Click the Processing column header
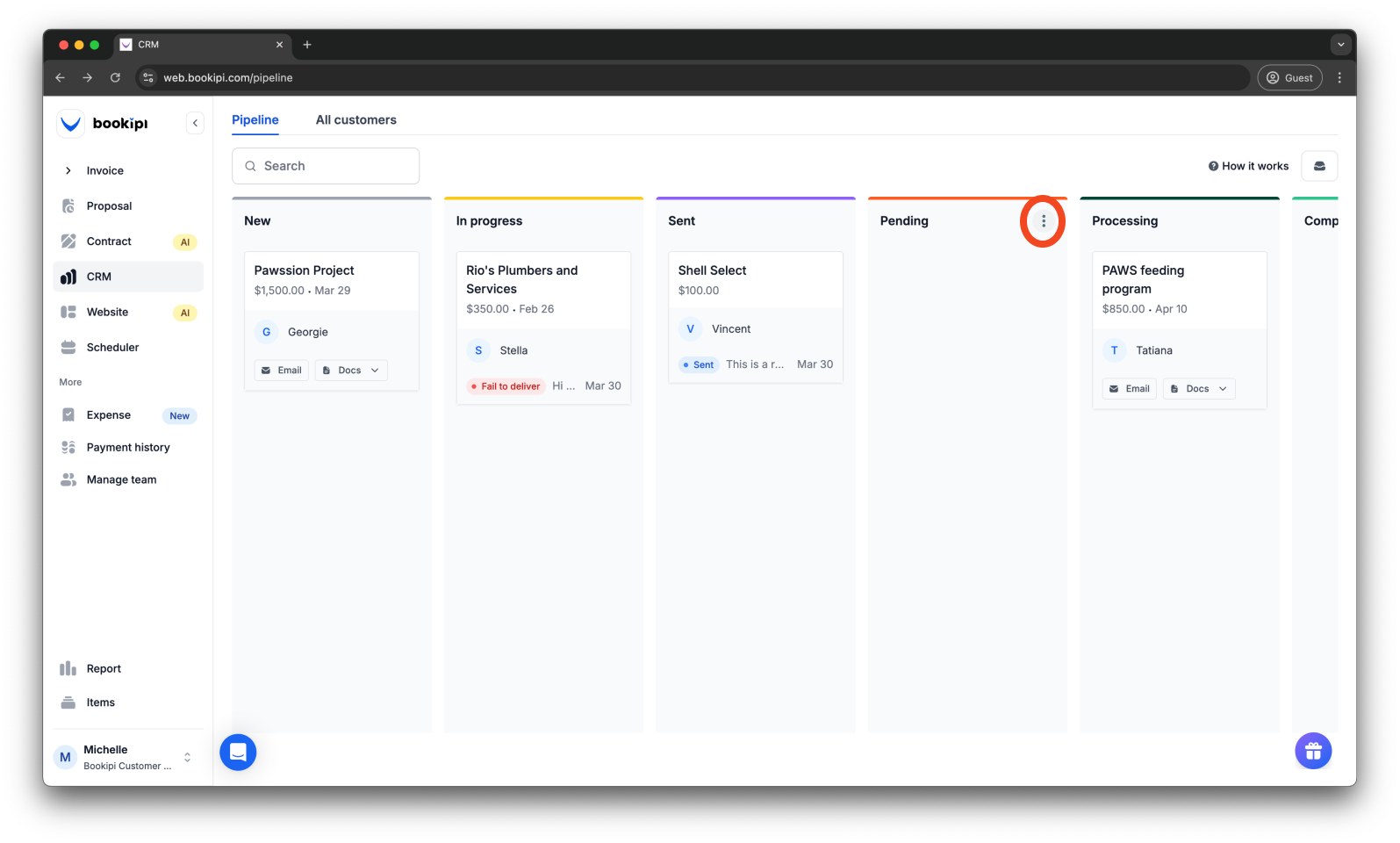 tap(1124, 221)
